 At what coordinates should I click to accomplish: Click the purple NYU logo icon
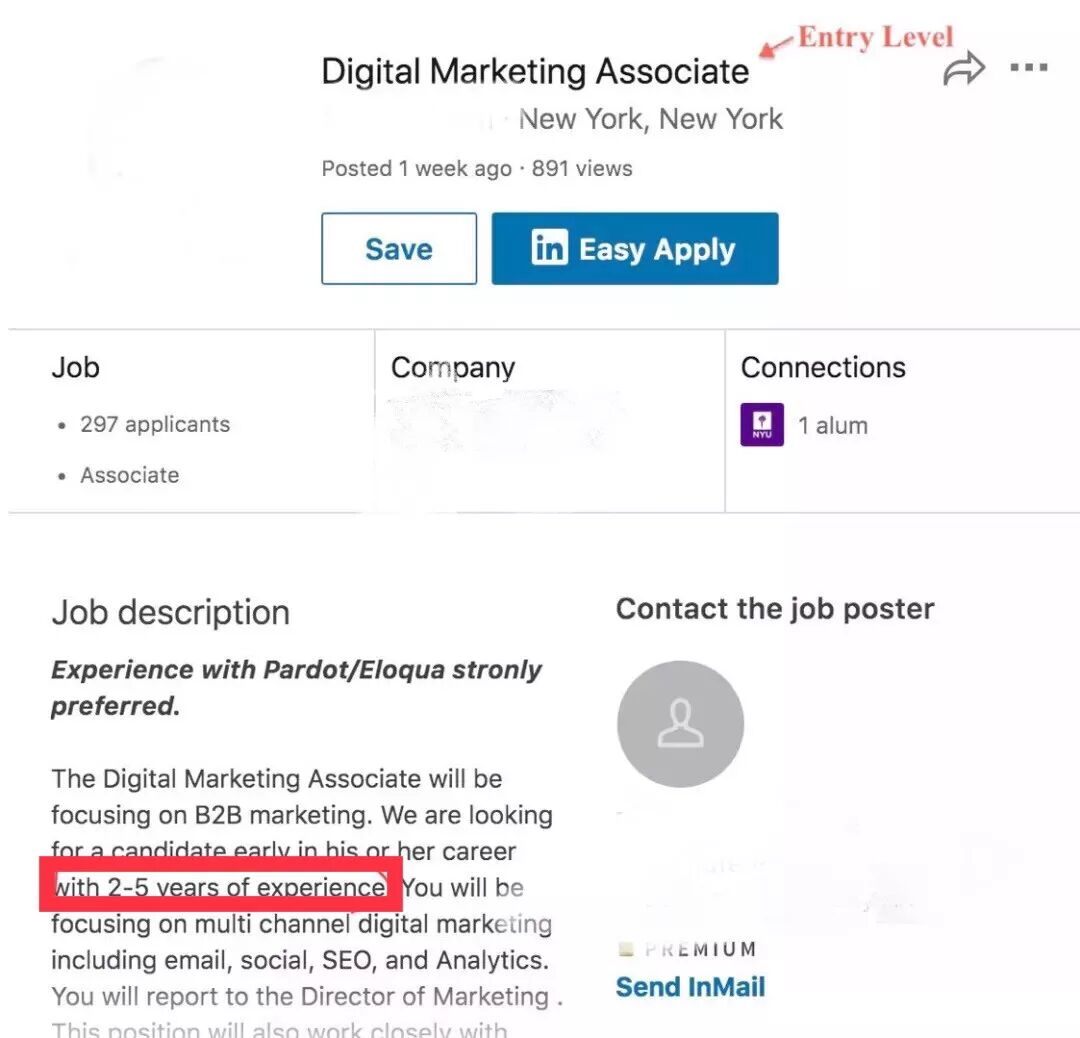click(x=761, y=425)
